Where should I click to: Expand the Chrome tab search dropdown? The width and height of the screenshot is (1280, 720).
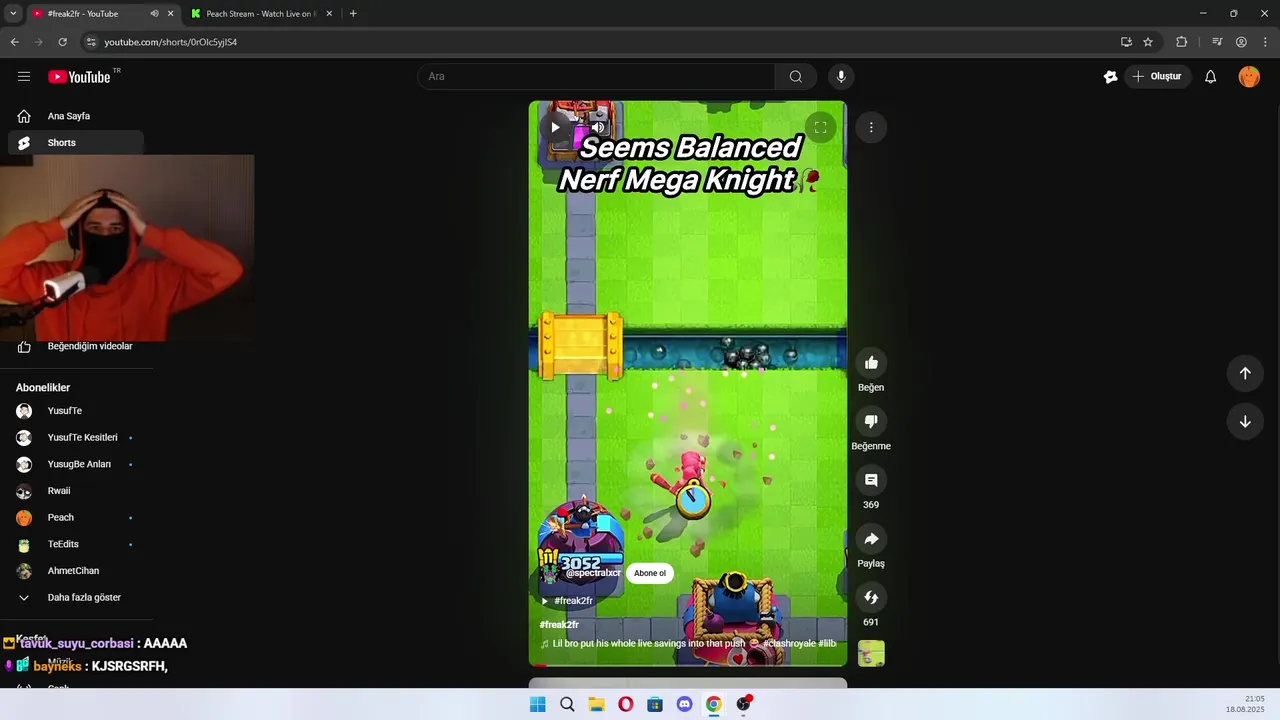tap(13, 14)
